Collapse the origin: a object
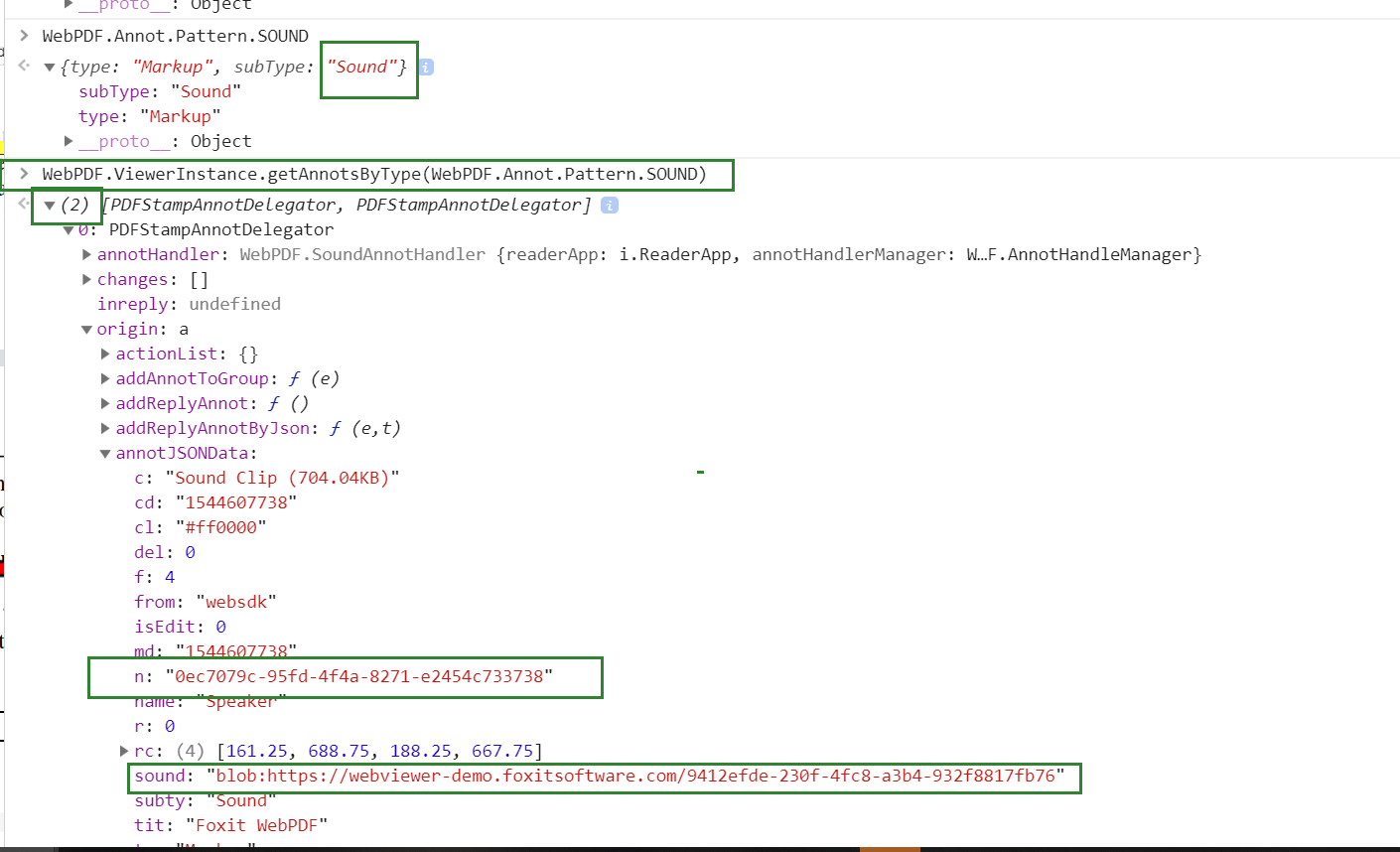The width and height of the screenshot is (1400, 852). (87, 330)
